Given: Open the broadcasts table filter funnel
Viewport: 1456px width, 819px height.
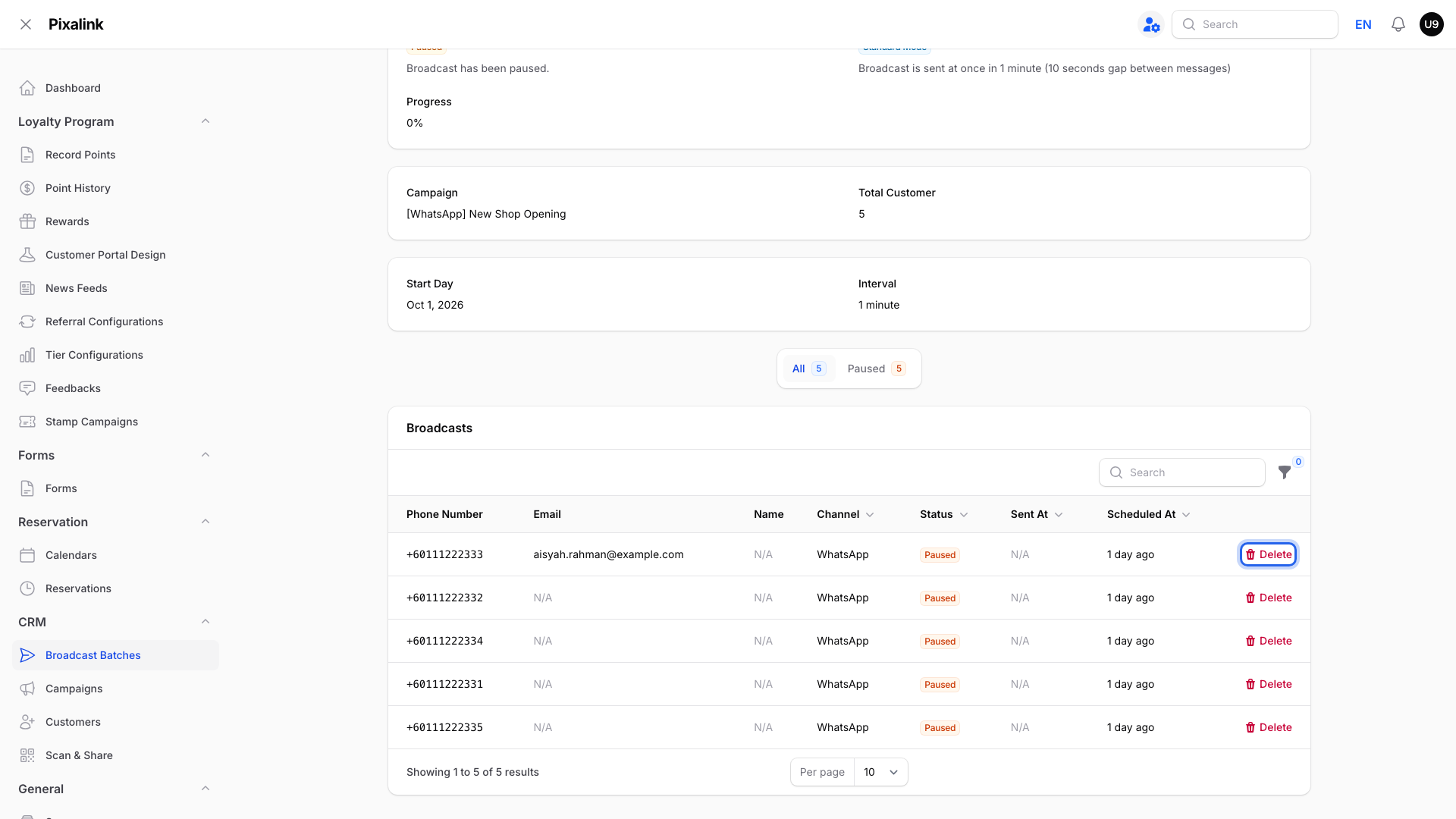Looking at the screenshot, I should 1285,472.
